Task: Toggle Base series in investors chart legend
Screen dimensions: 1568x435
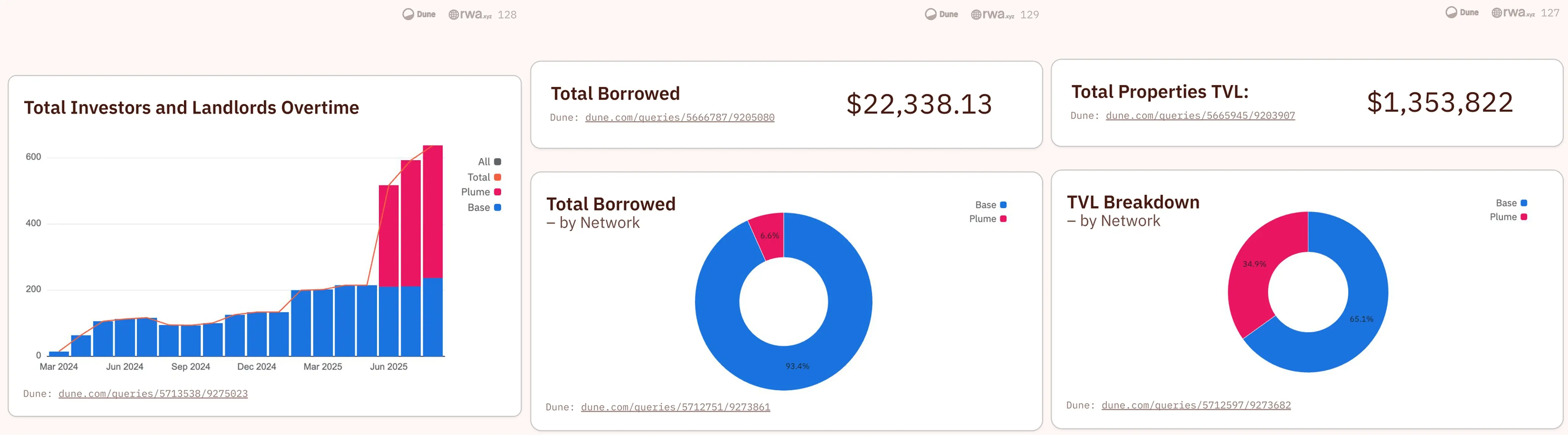Action: click(x=484, y=208)
